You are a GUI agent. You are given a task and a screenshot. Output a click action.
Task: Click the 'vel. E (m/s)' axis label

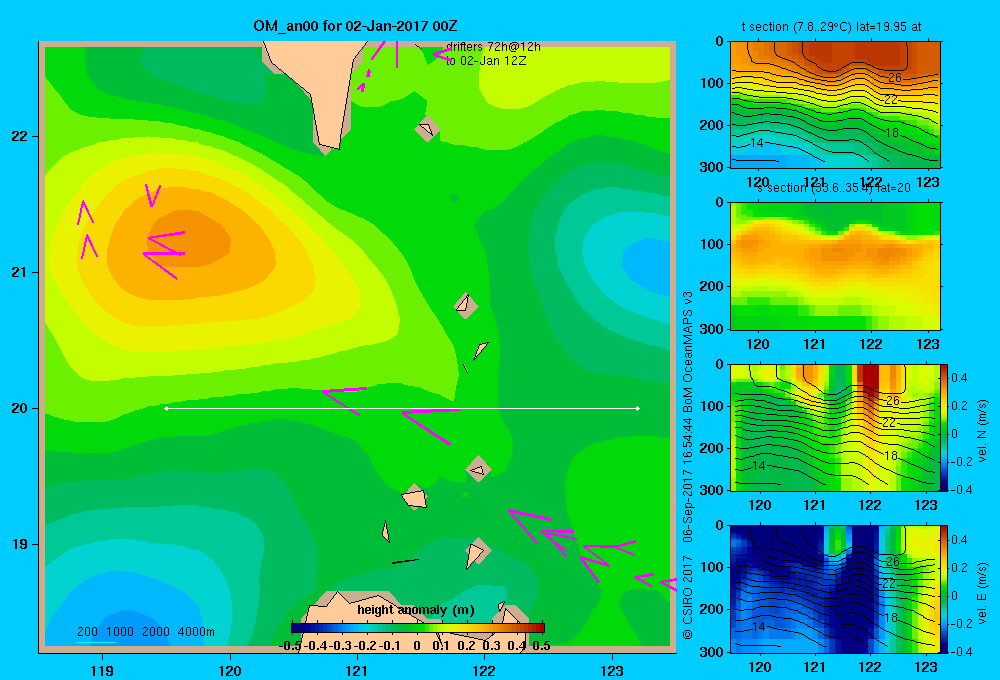[x=982, y=593]
